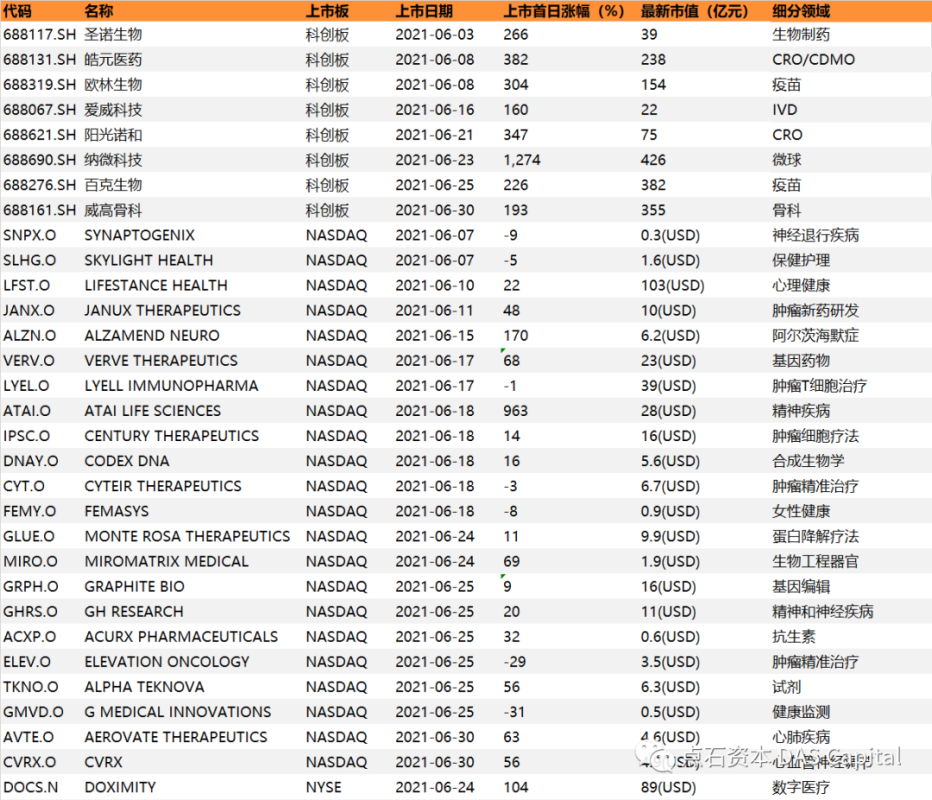The width and height of the screenshot is (932, 800).
Task: Select the name AEROVATE THERAPEUTICS
Action: tap(176, 737)
